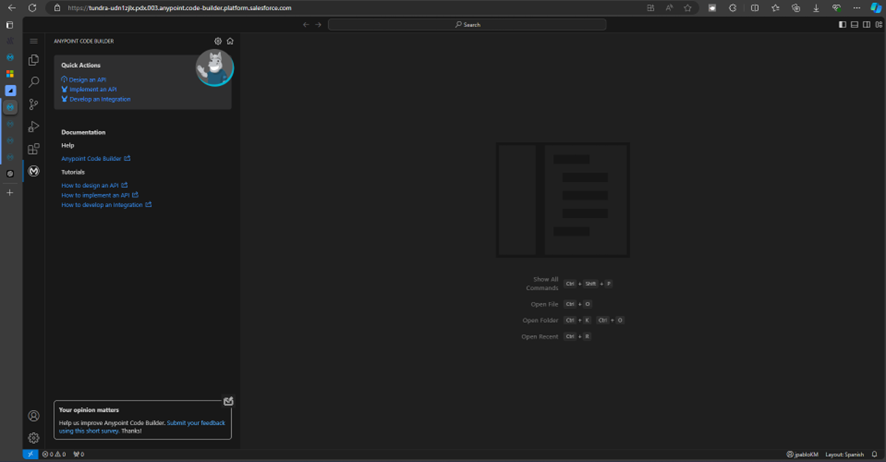
Task: Click the command center Search box
Action: click(467, 25)
